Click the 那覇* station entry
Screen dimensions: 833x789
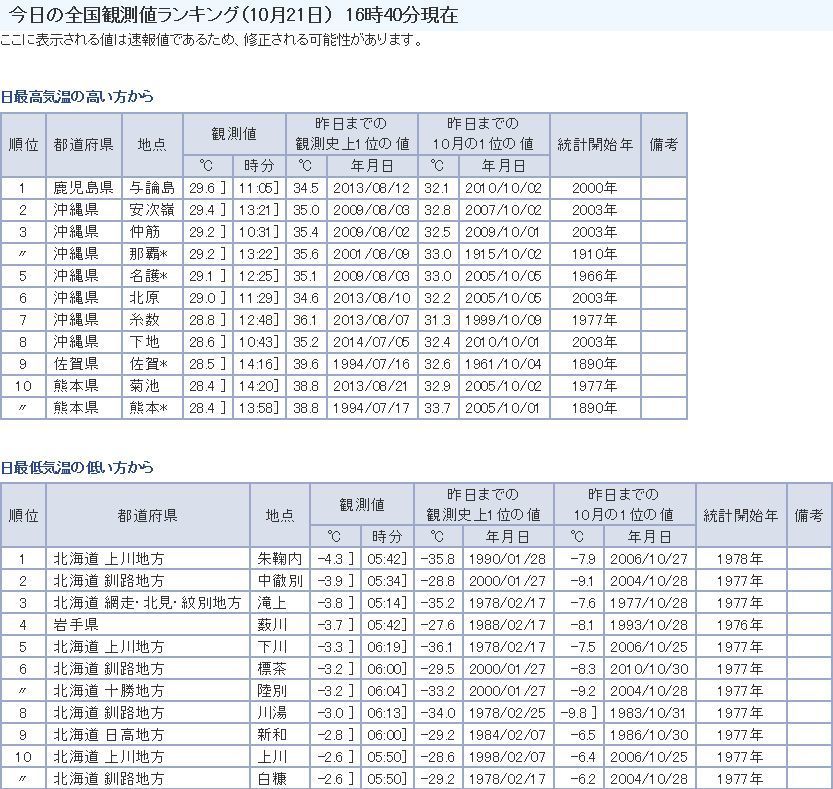(152, 253)
